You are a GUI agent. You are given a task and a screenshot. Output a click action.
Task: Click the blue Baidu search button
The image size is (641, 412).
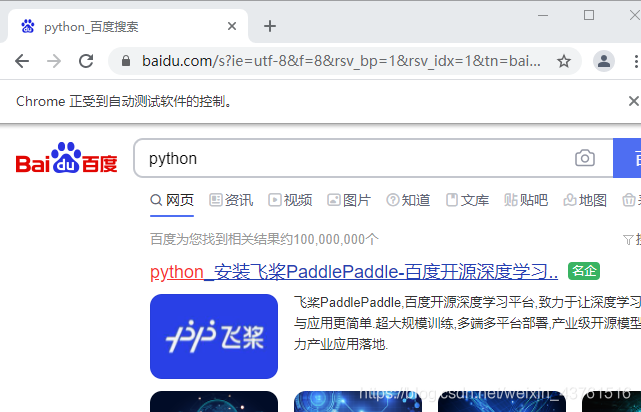pyautogui.click(x=627, y=158)
